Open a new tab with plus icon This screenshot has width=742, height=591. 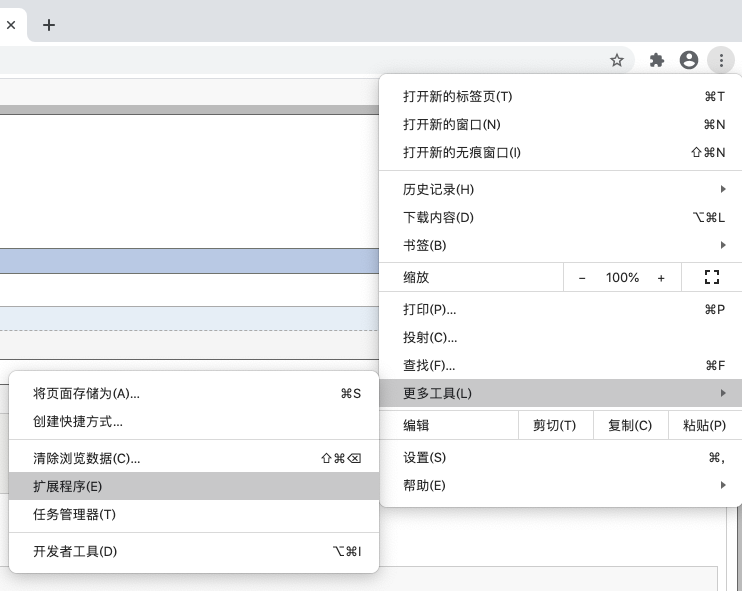click(x=49, y=25)
